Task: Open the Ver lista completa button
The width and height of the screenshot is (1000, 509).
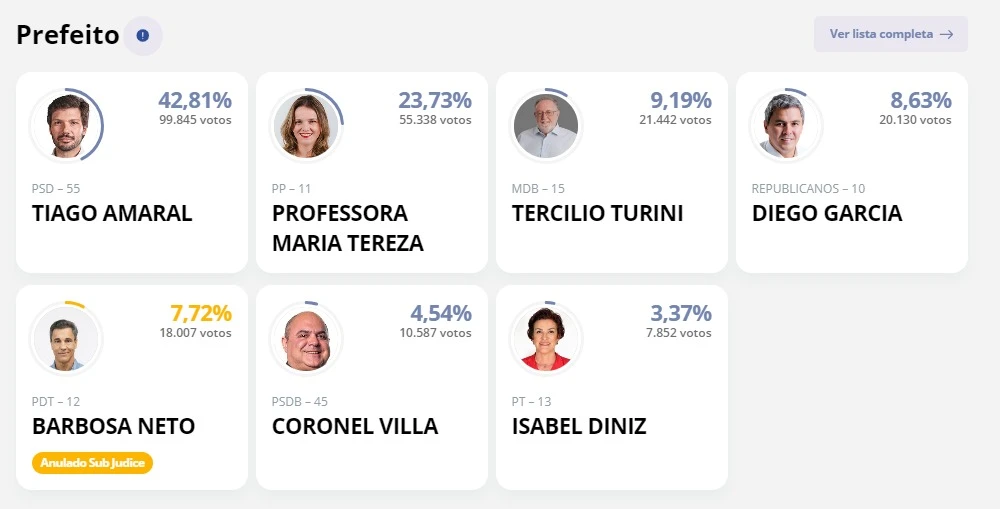Action: tap(890, 34)
